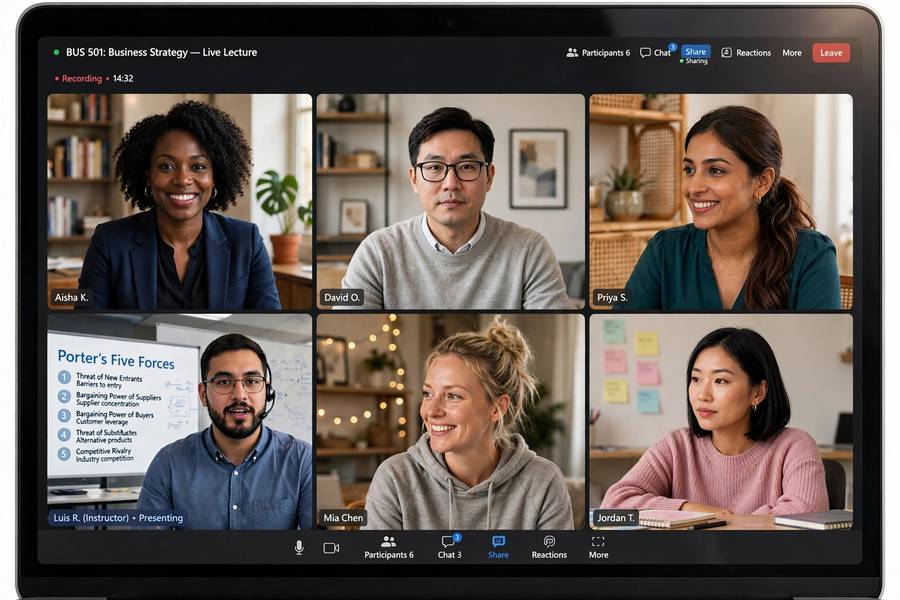Screen dimensions: 900x600
Task: Open the More menu in top bar
Action: [792, 53]
